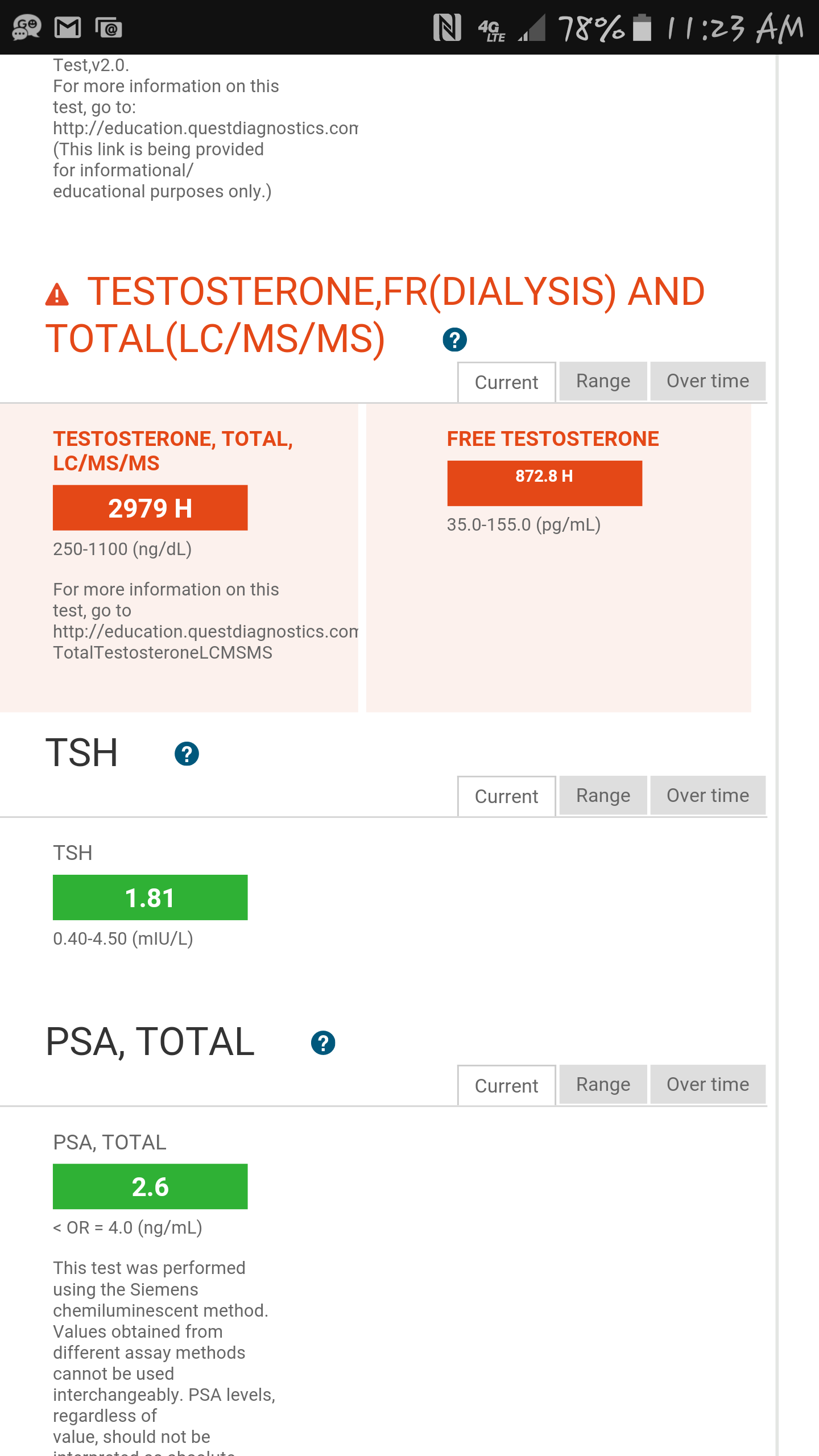Tap the warning triangle by Testosterone title
Screen dimensions: 819x1456
coord(57,295)
